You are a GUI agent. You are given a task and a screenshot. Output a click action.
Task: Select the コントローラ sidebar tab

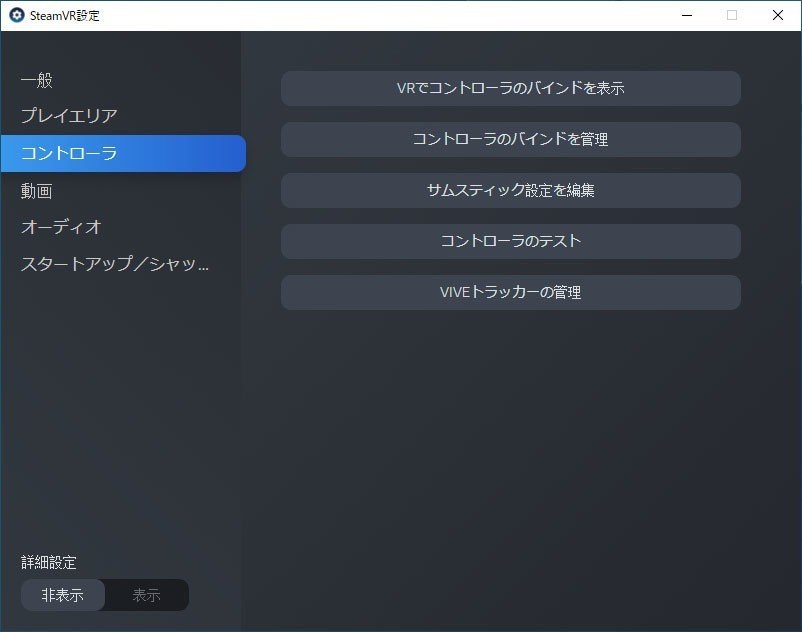(123, 153)
